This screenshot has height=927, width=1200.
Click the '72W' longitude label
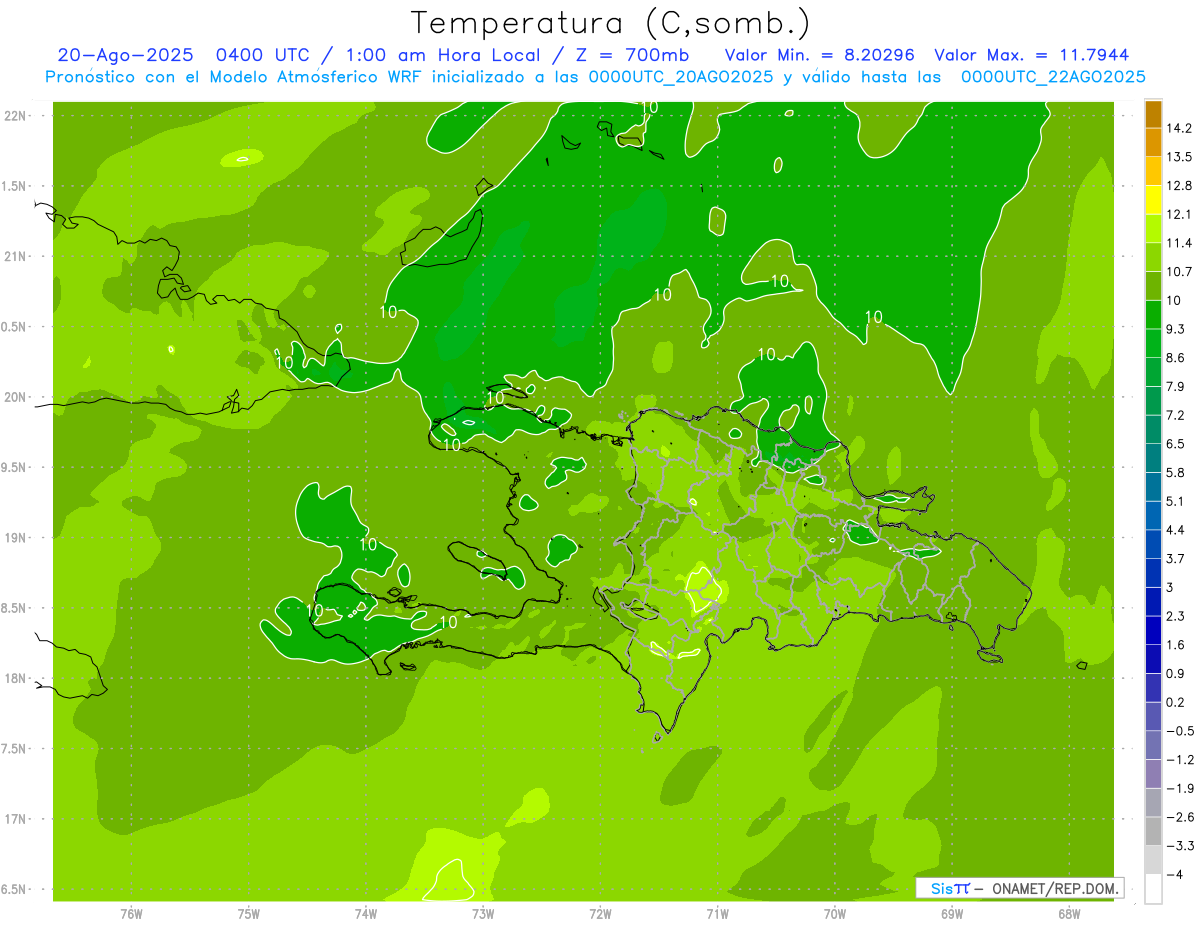coord(600,914)
